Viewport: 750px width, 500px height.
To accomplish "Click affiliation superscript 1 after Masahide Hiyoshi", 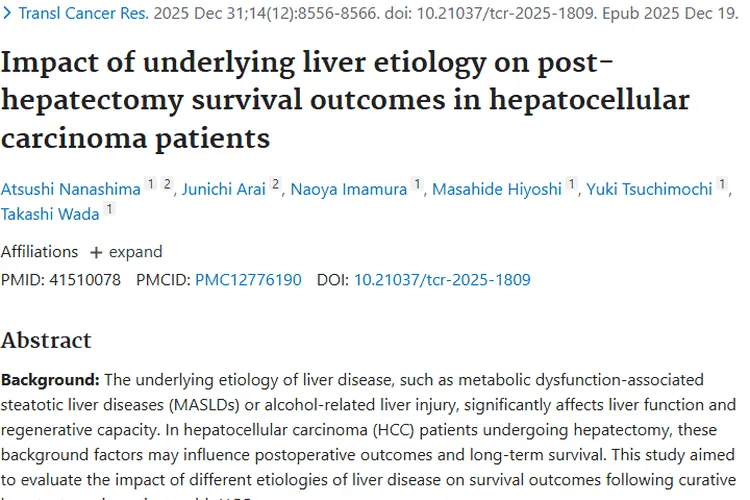I will point(572,184).
